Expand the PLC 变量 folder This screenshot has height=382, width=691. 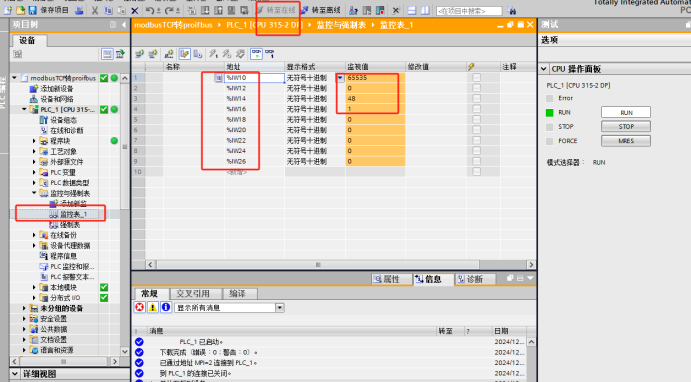click(34, 172)
